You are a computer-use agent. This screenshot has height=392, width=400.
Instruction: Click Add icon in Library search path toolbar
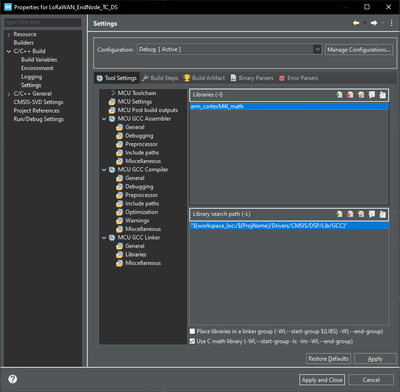[339, 214]
